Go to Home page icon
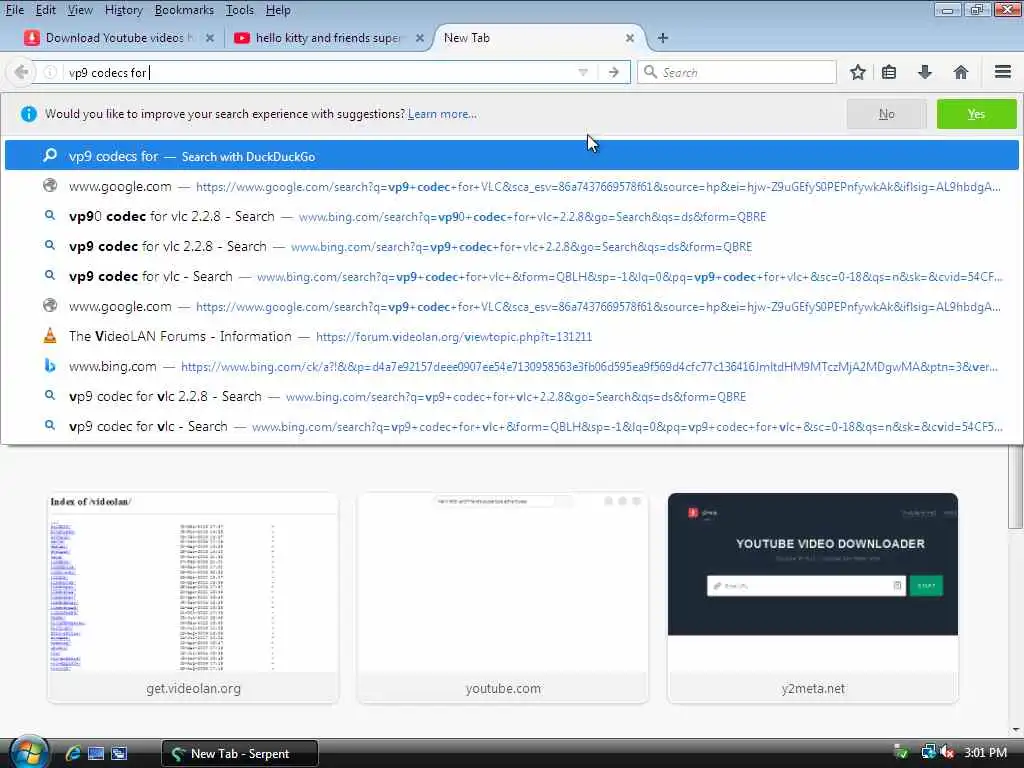 (961, 72)
